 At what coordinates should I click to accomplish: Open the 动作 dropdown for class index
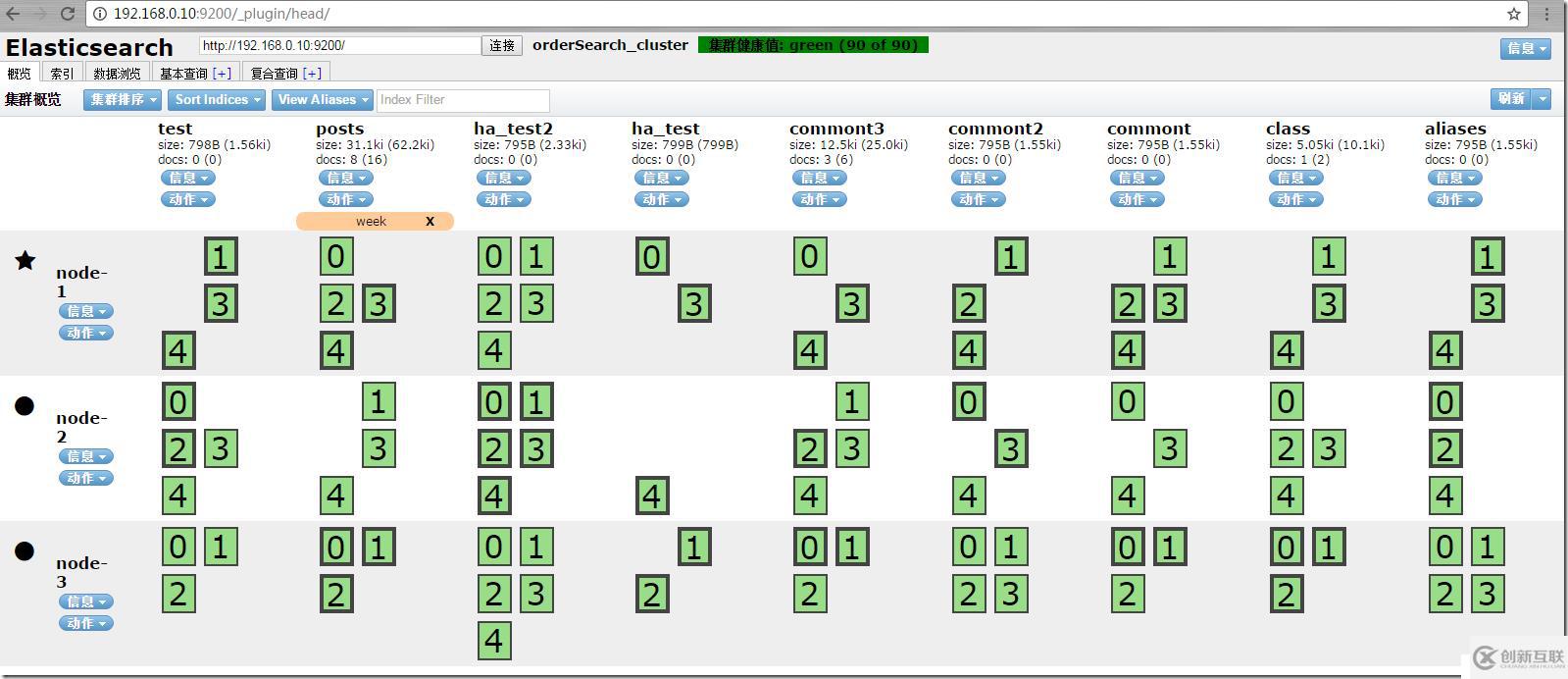click(1296, 199)
